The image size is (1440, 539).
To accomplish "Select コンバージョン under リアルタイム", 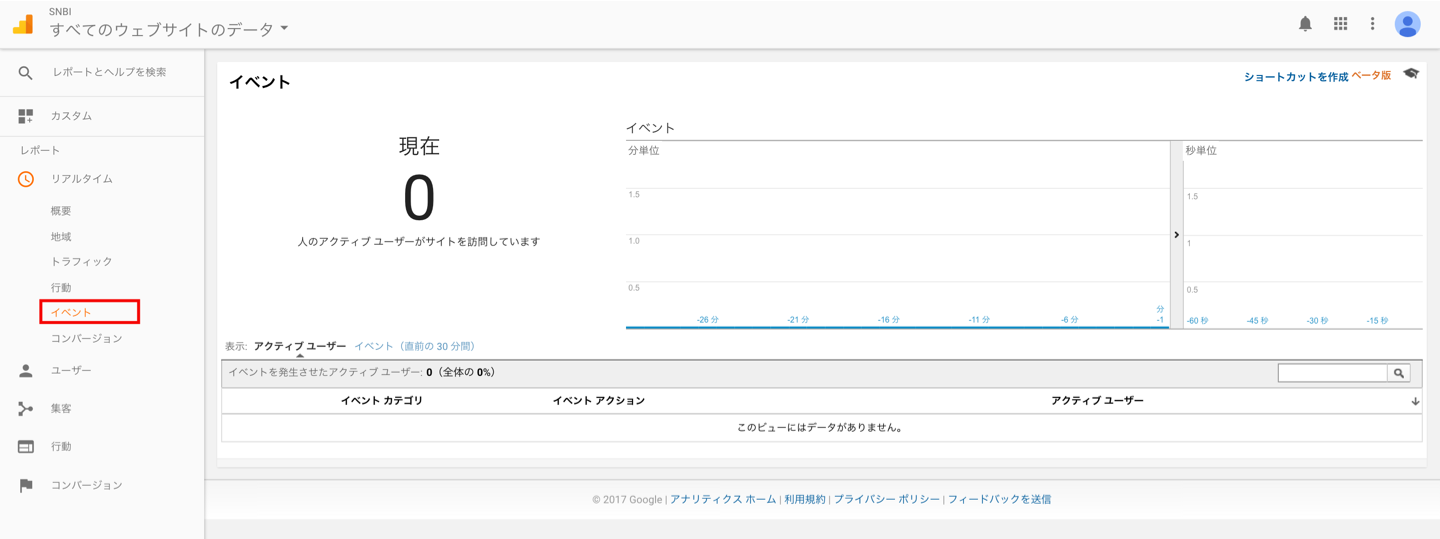I will click(86, 338).
